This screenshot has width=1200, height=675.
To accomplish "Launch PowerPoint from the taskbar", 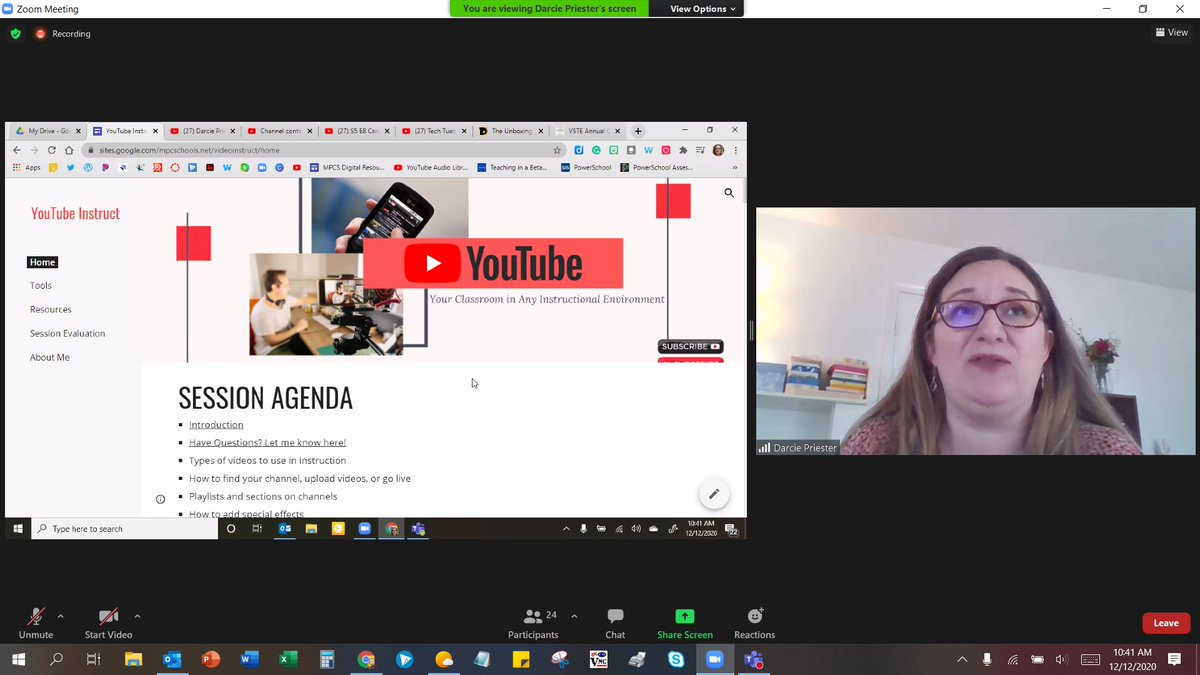I will (210, 660).
